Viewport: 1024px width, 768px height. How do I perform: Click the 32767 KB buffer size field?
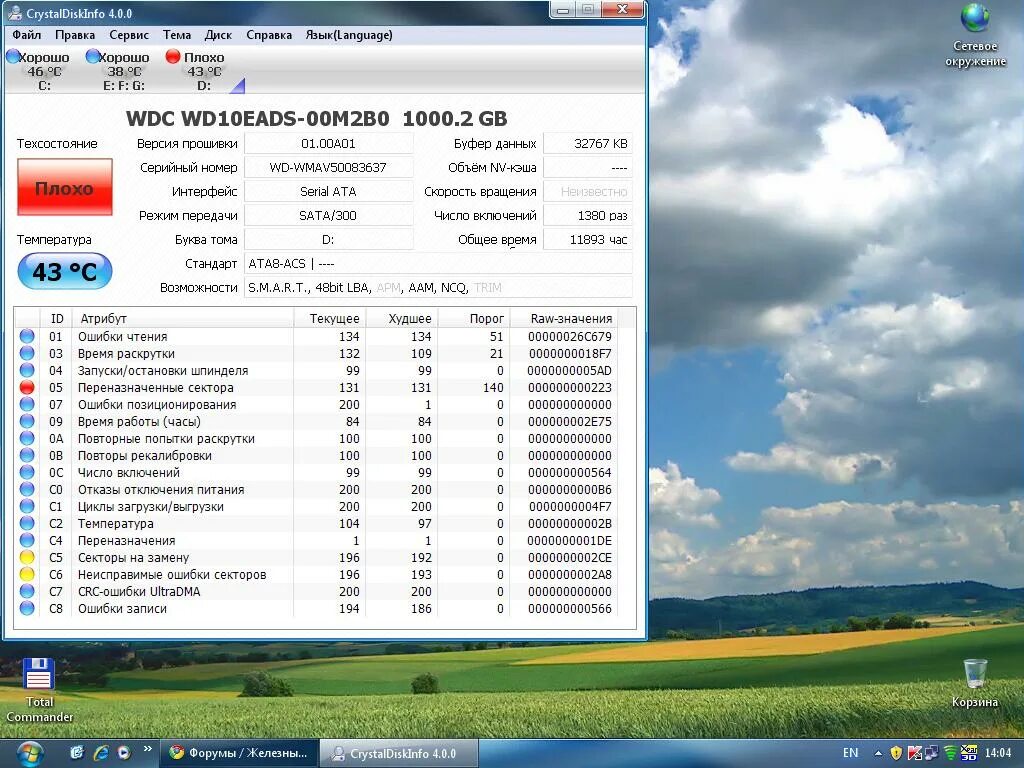point(588,144)
